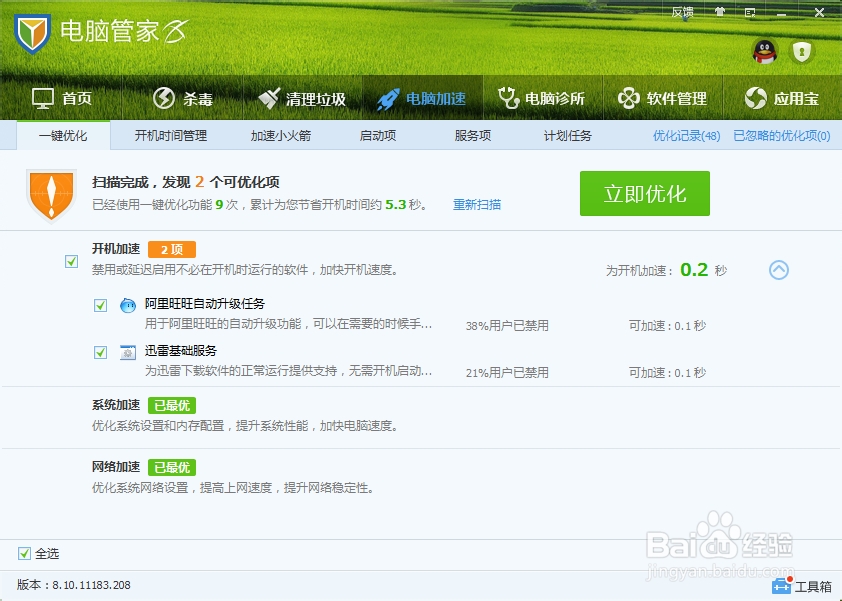Click 阿里旺旺自动升级任务 title text
This screenshot has height=601, width=842.
point(205,304)
